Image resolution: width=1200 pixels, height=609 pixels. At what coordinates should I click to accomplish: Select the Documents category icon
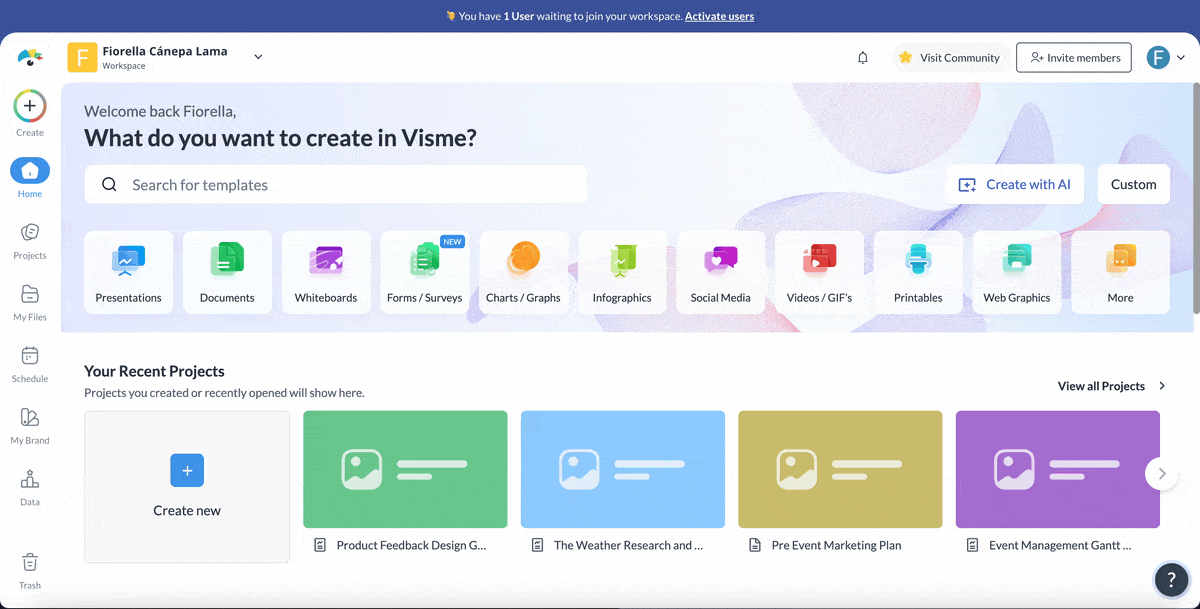(x=227, y=262)
